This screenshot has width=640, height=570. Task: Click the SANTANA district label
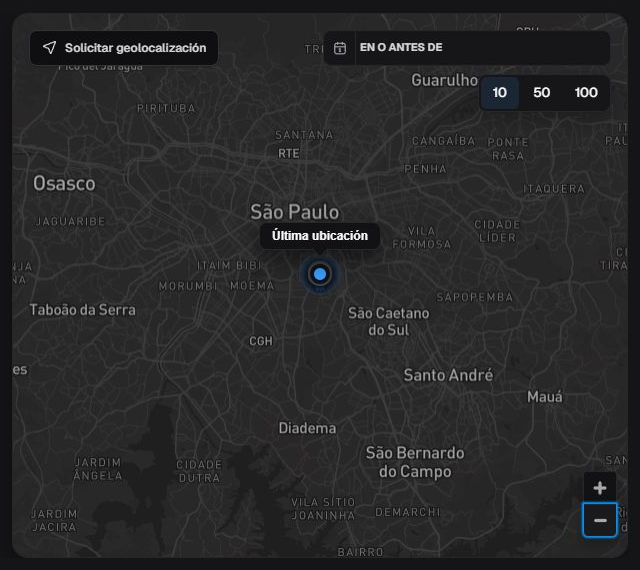[304, 135]
